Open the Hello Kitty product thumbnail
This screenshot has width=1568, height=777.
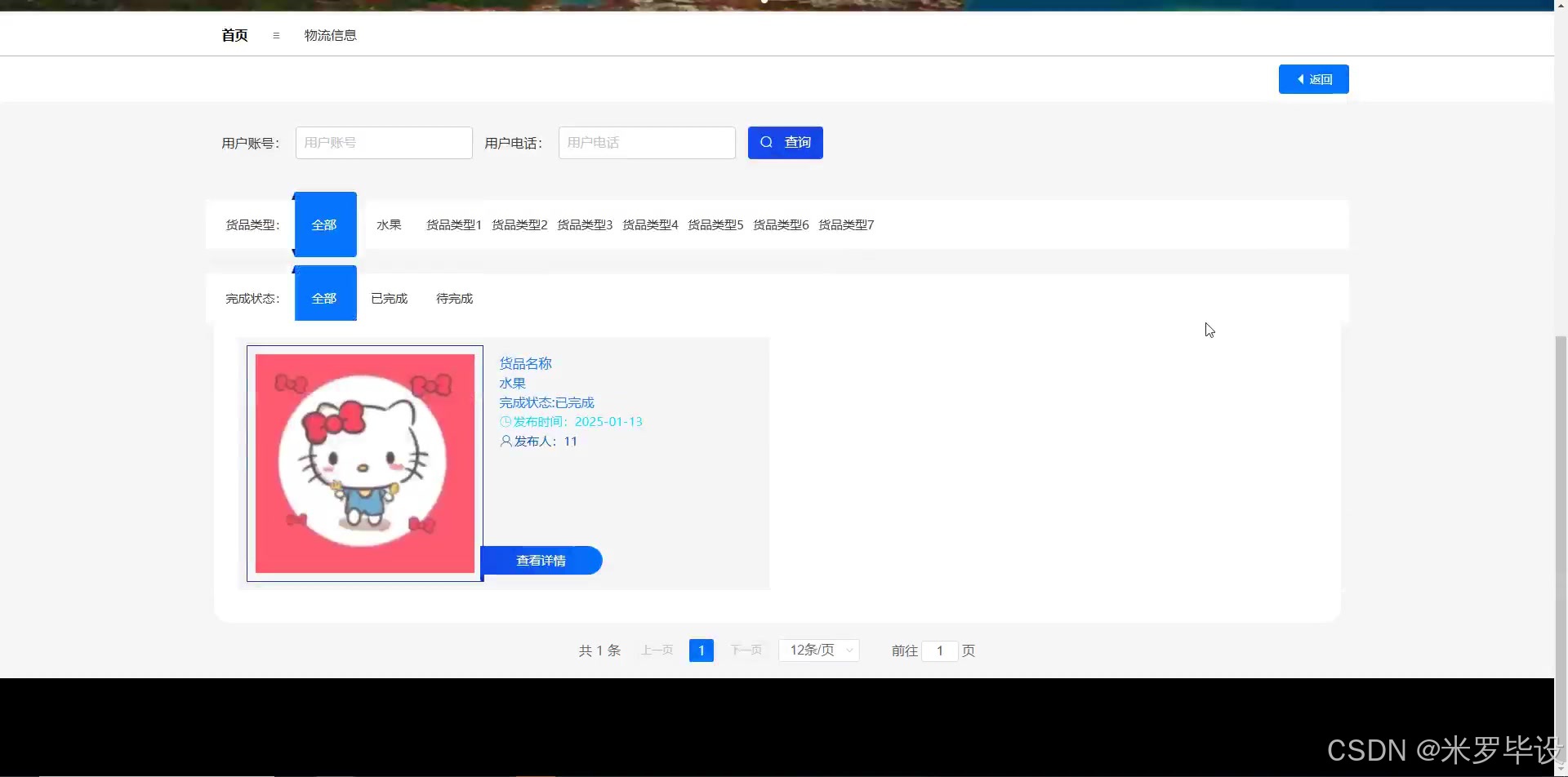pos(365,464)
